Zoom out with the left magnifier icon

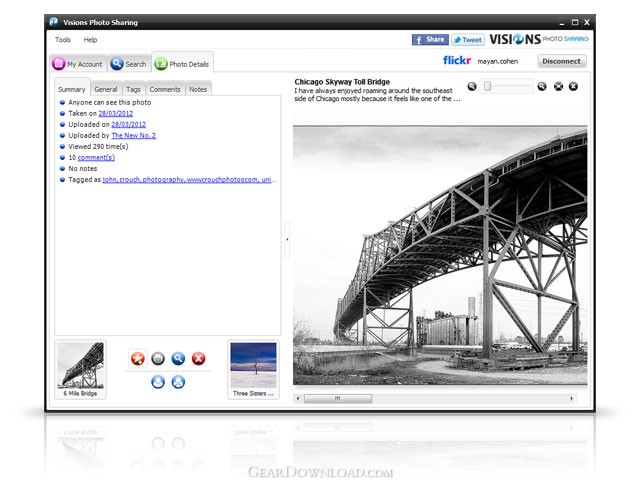(472, 86)
